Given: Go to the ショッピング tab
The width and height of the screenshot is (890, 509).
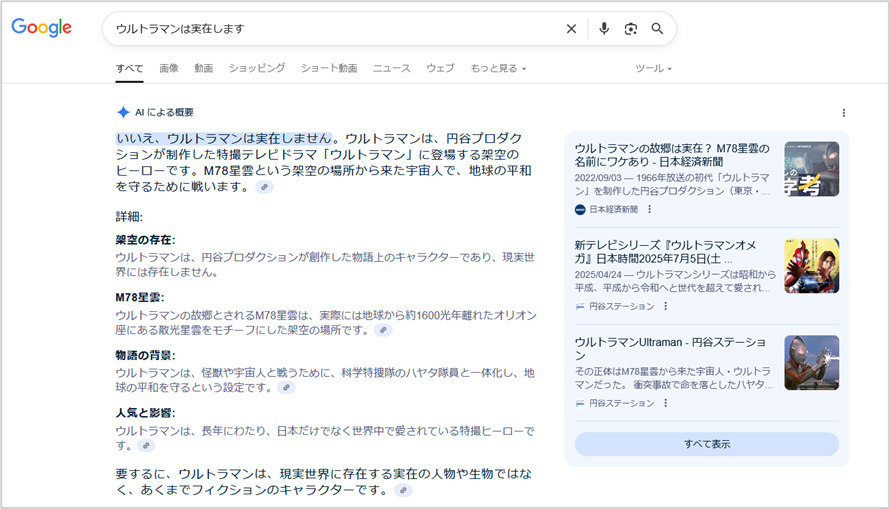Looking at the screenshot, I should click(x=257, y=68).
